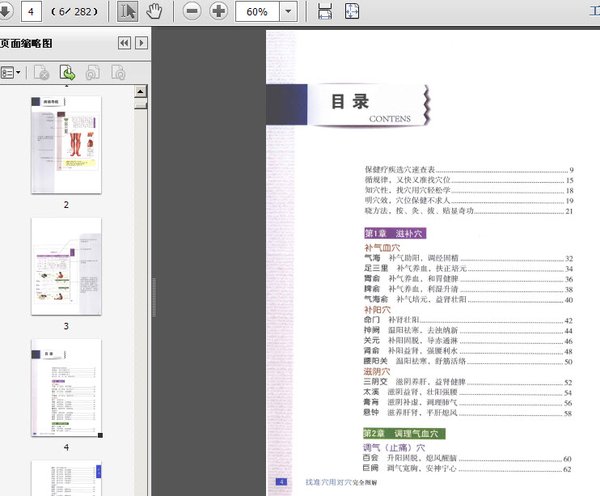Click the fit width scrolling icon

325,12
